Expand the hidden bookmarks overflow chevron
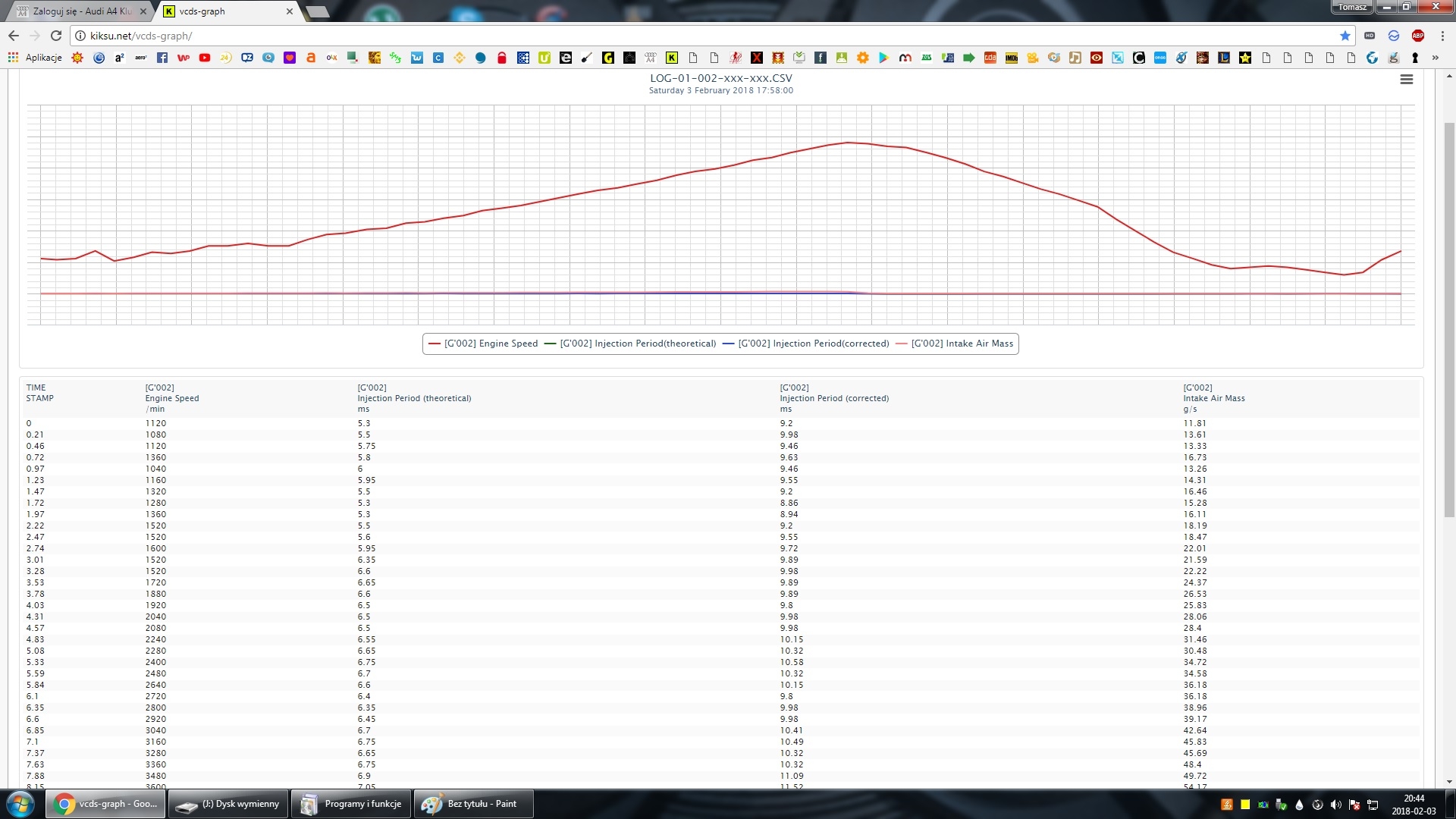Image resolution: width=1456 pixels, height=819 pixels. (1435, 58)
